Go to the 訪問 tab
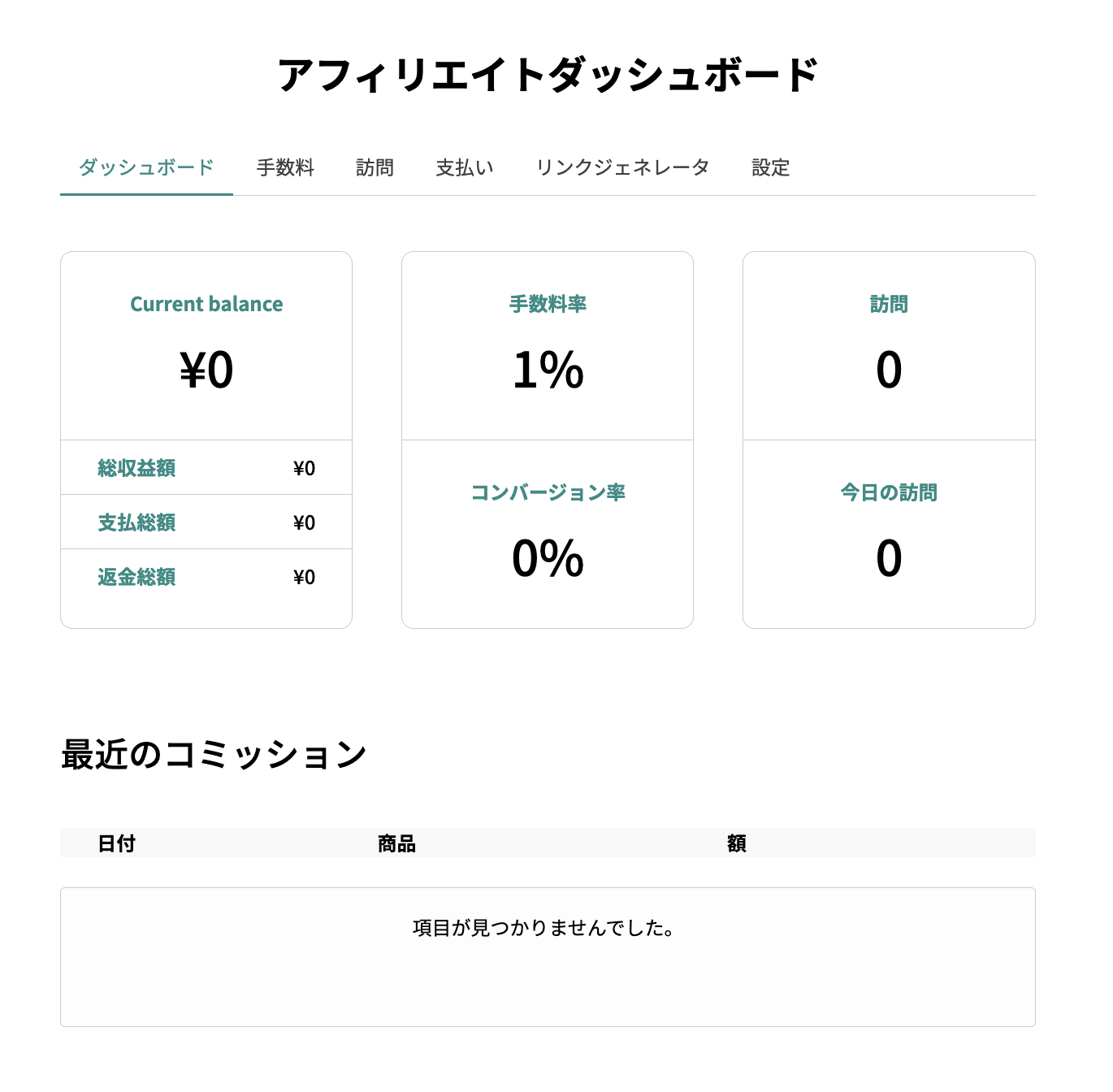 click(375, 168)
